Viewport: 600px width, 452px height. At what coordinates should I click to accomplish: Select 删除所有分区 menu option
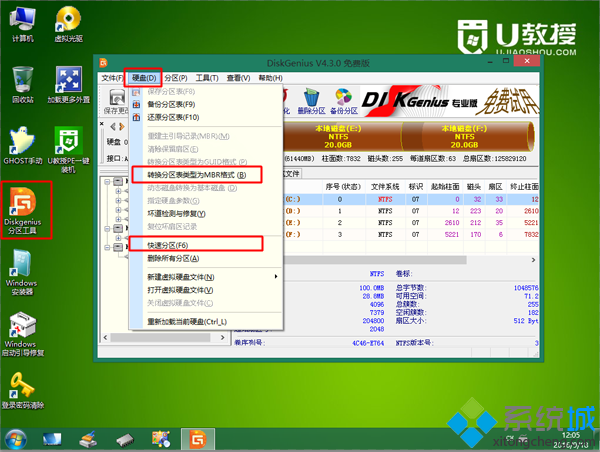[x=177, y=257]
